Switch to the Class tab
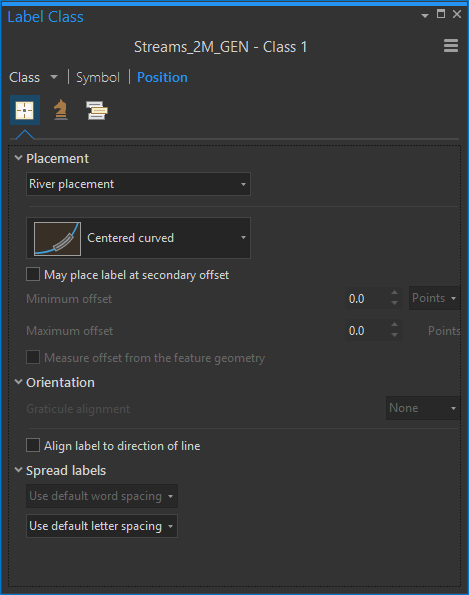469x595 pixels. [25, 77]
